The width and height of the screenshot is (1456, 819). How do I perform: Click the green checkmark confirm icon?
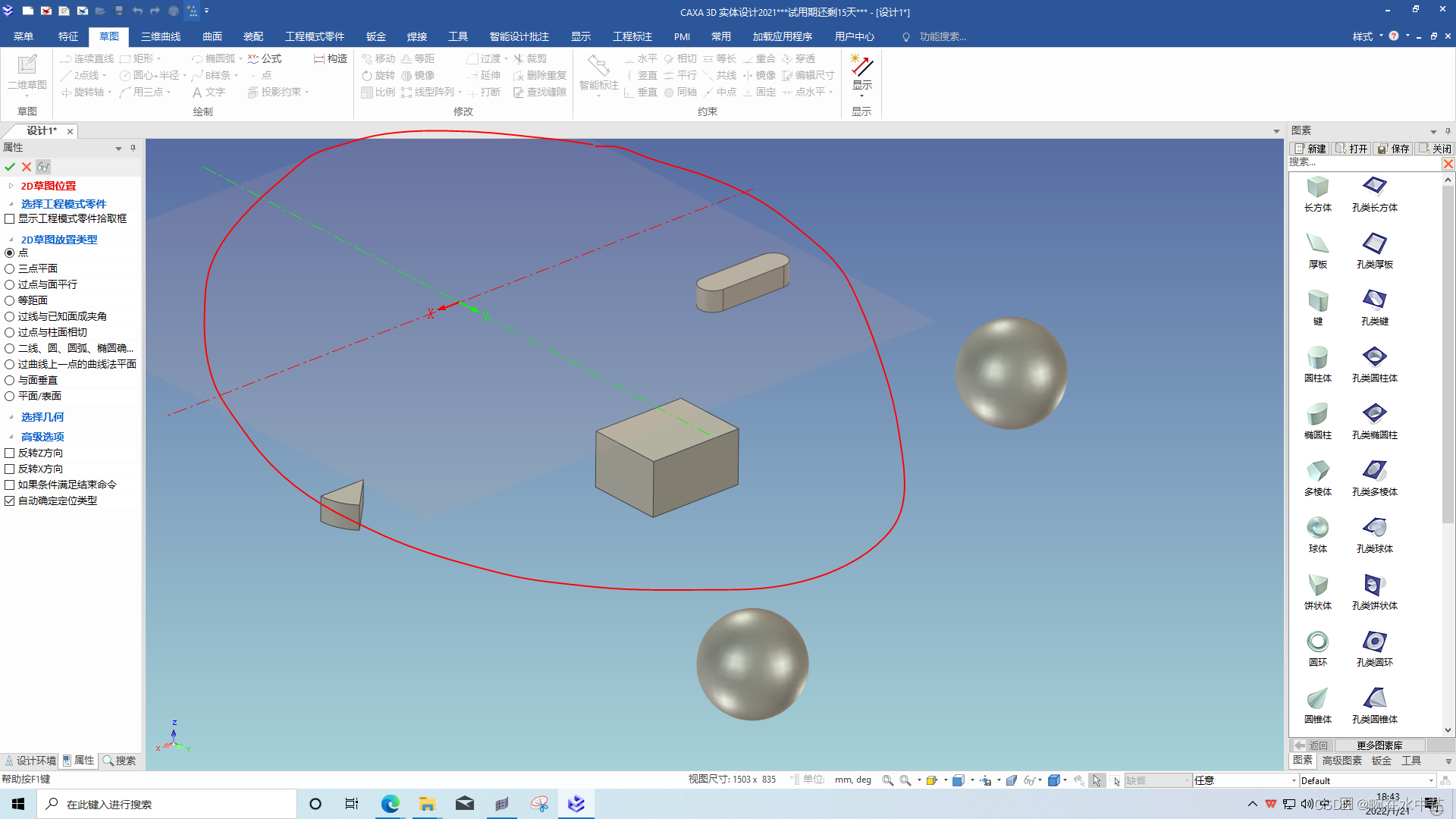(x=10, y=167)
